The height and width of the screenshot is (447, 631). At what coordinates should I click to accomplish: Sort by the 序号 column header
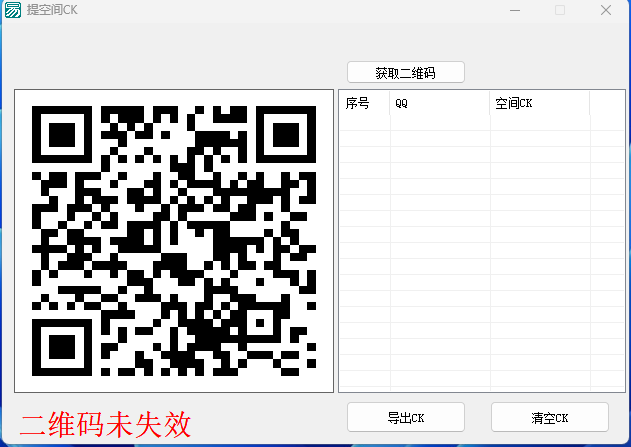364,103
